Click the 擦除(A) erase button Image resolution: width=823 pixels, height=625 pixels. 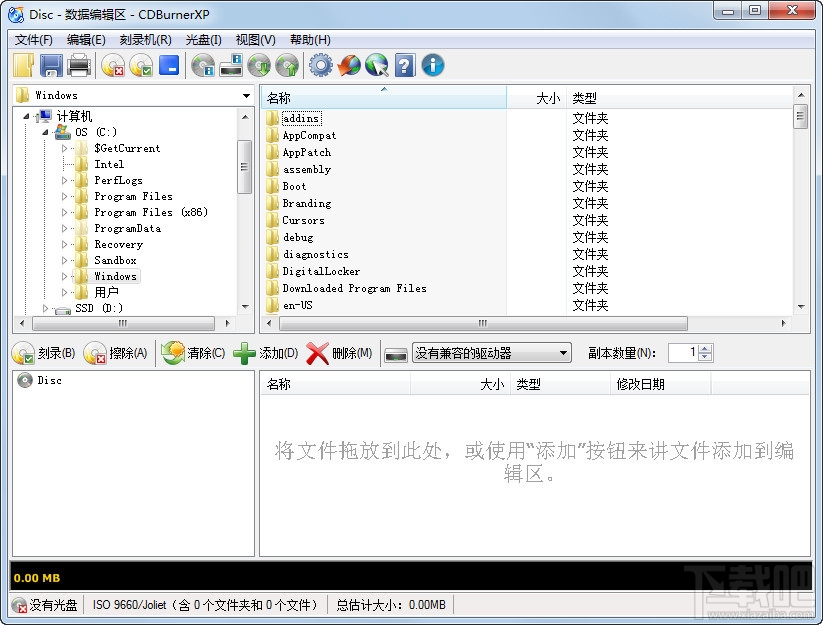click(x=115, y=353)
